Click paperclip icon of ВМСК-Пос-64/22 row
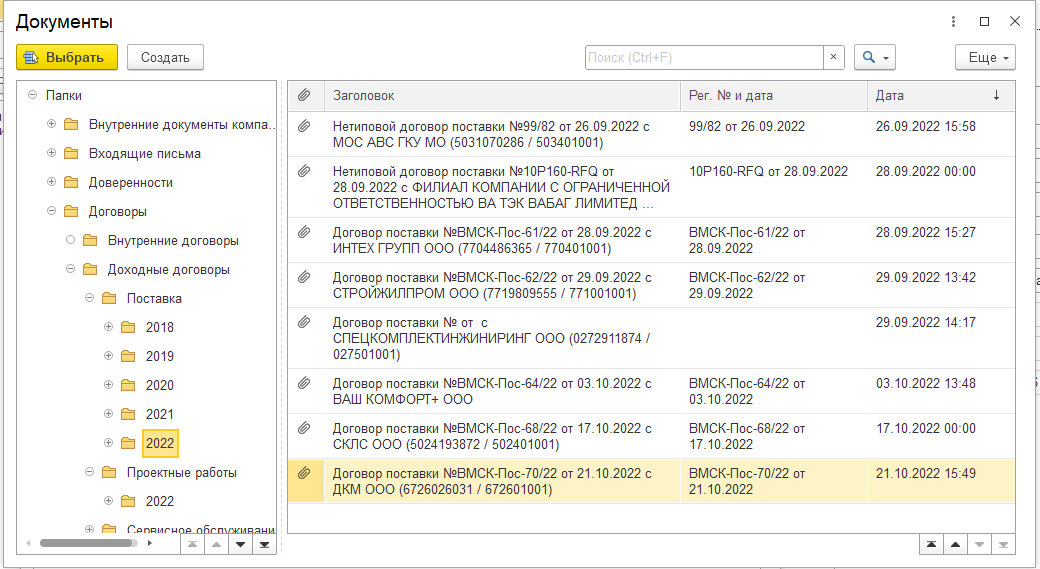This screenshot has height=569, width=1040. (304, 383)
